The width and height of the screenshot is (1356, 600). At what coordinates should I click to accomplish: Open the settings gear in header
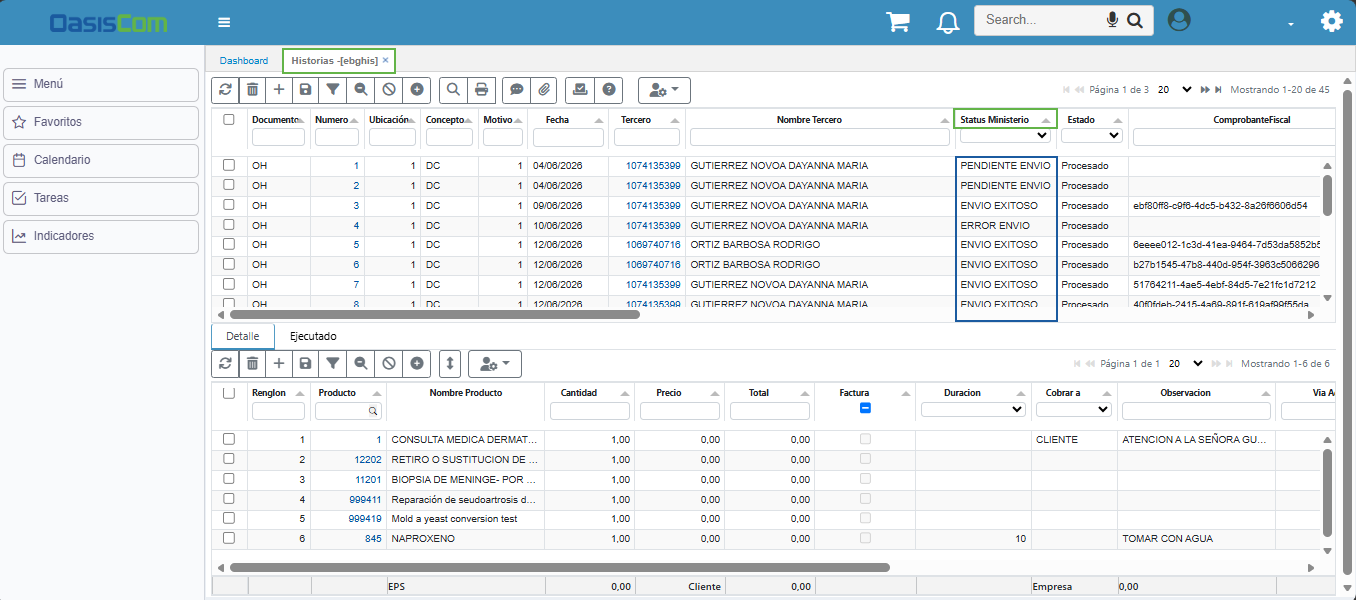tap(1331, 21)
